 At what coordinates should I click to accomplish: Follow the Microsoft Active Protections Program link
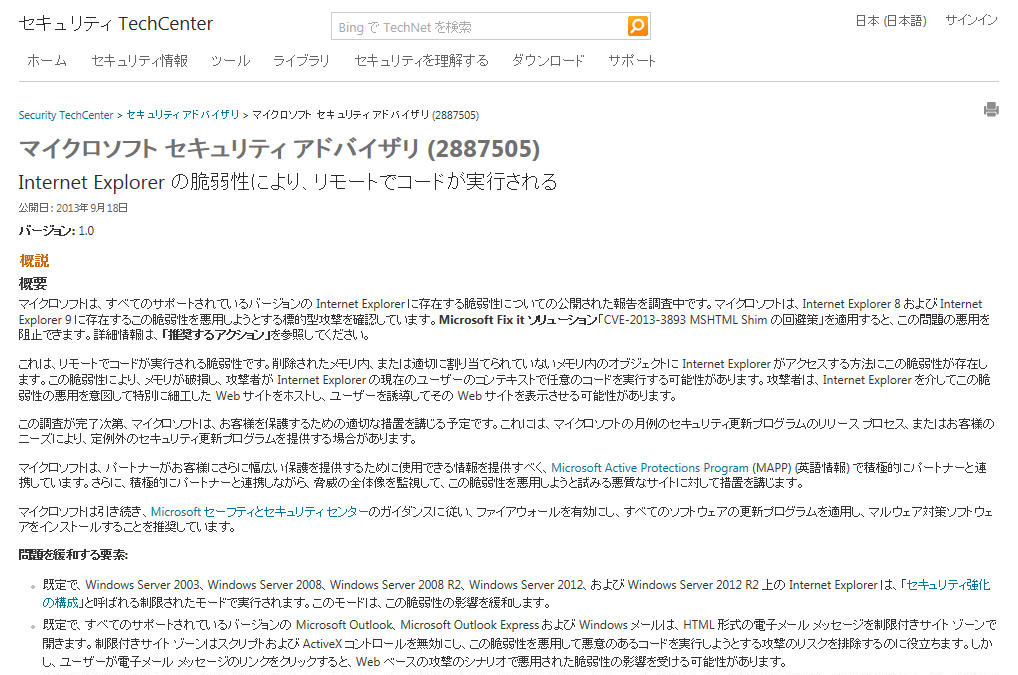click(650, 467)
